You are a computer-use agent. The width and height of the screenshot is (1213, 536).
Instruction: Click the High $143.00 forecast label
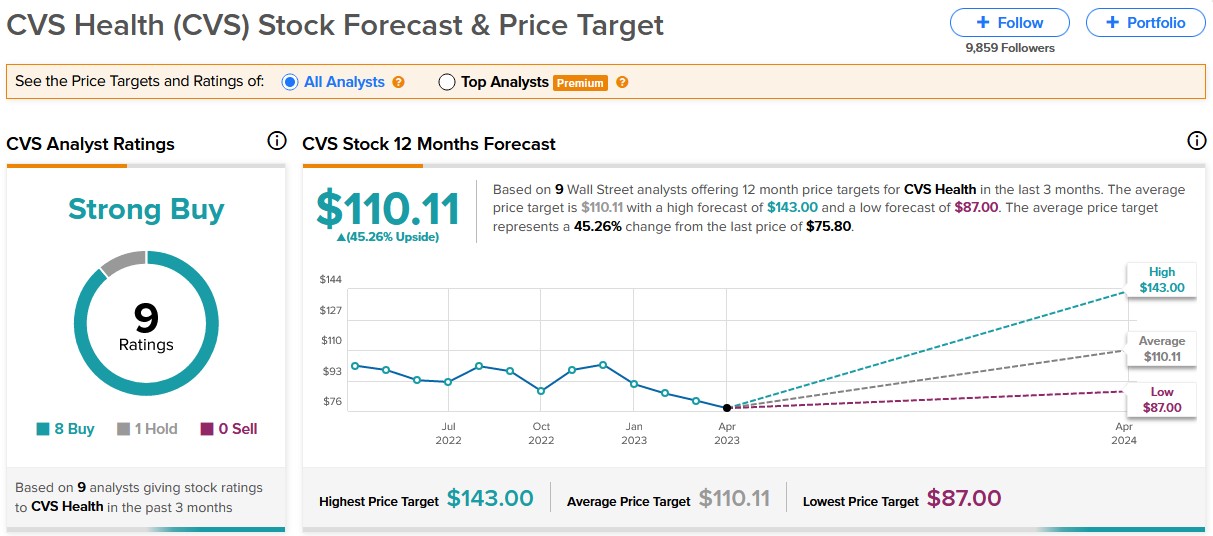(1161, 280)
